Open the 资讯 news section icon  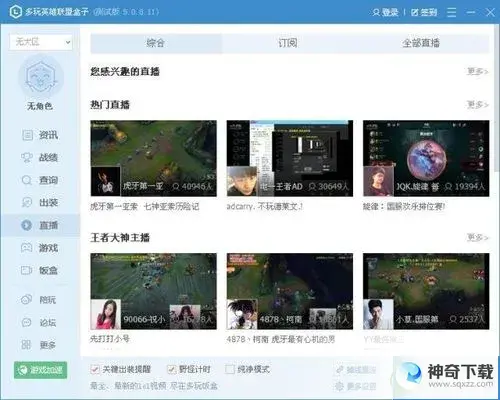(27, 135)
